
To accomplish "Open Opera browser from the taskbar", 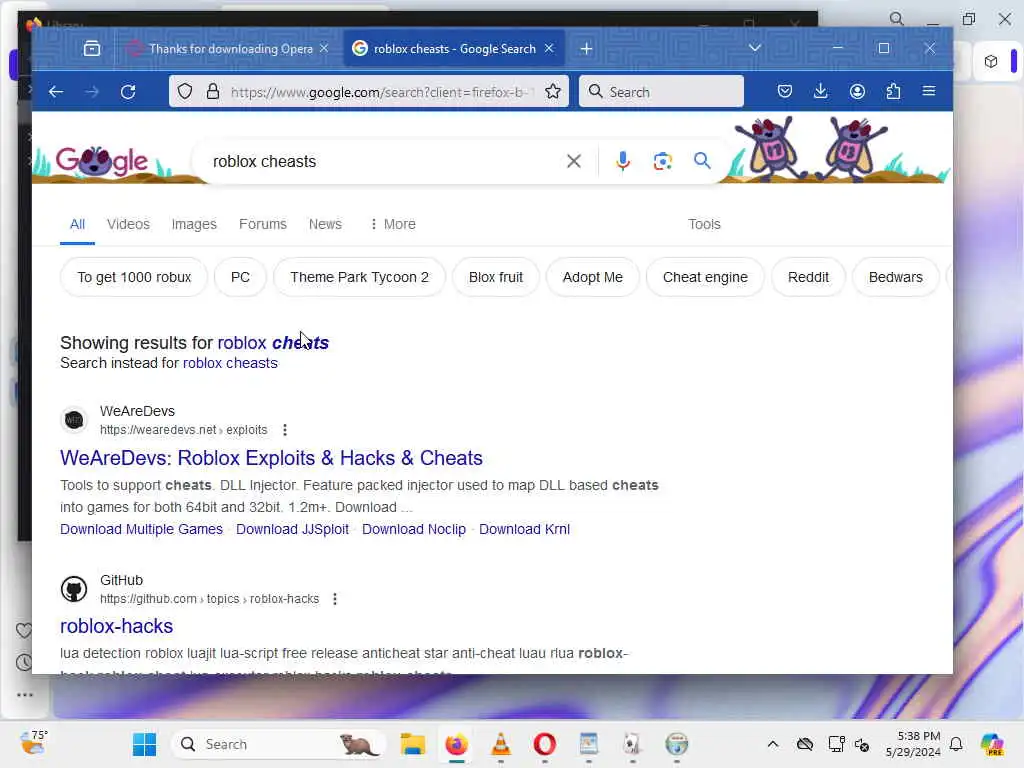I will (x=545, y=744).
